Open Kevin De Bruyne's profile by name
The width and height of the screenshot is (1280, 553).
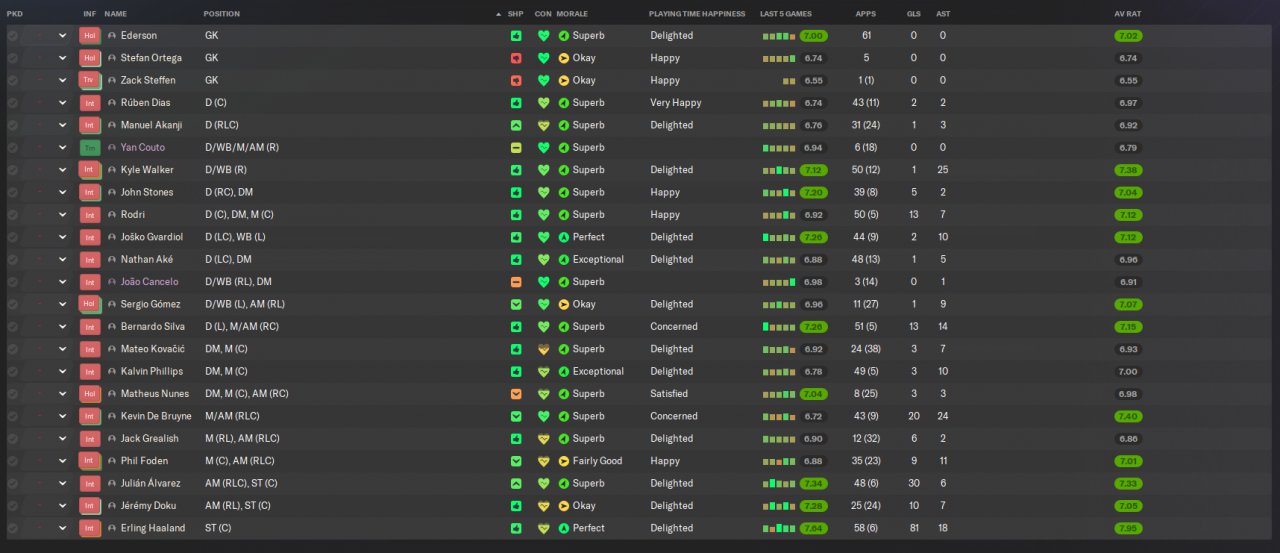click(156, 416)
